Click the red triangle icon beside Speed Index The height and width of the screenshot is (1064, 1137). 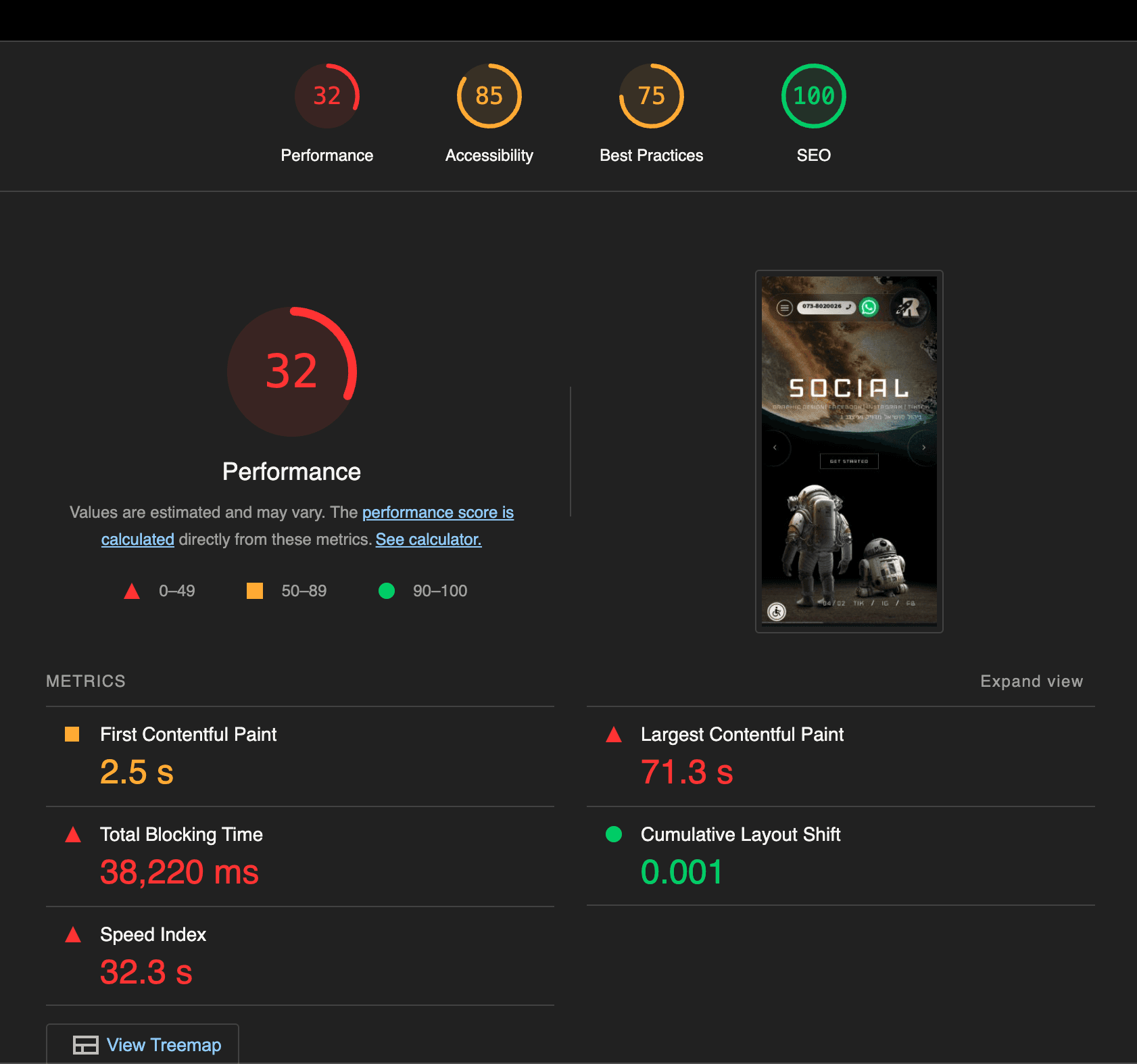coord(72,935)
